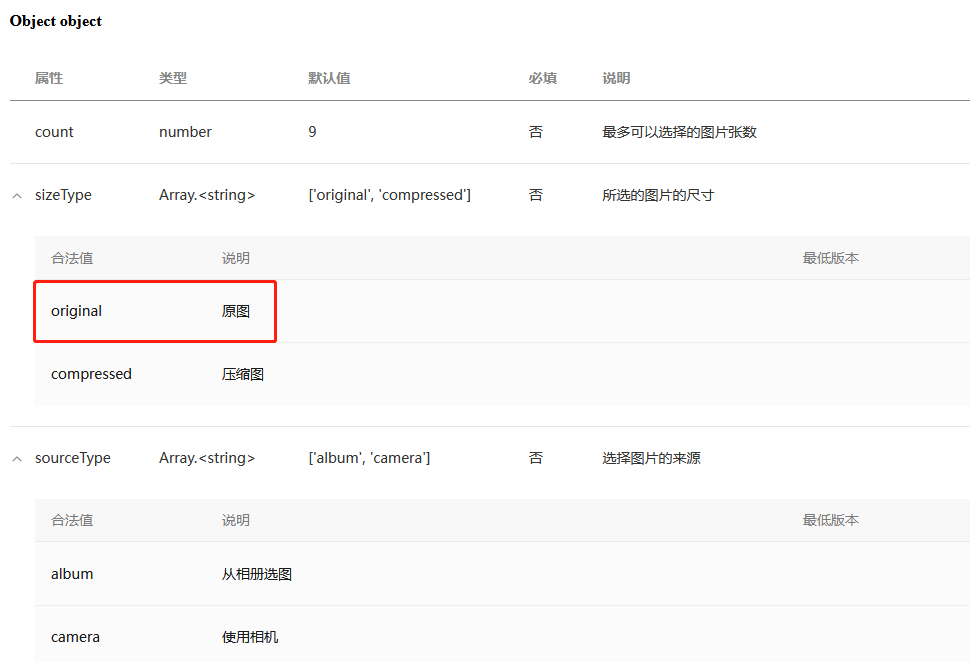Click the '类型' column header
The width and height of the screenshot is (979, 662).
click(173, 78)
